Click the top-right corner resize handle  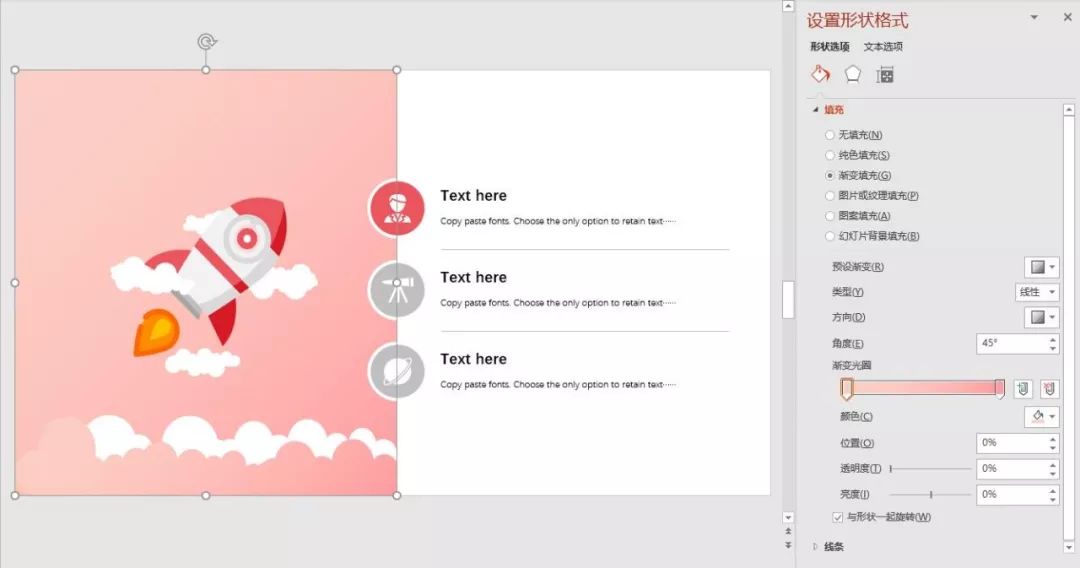coord(397,70)
